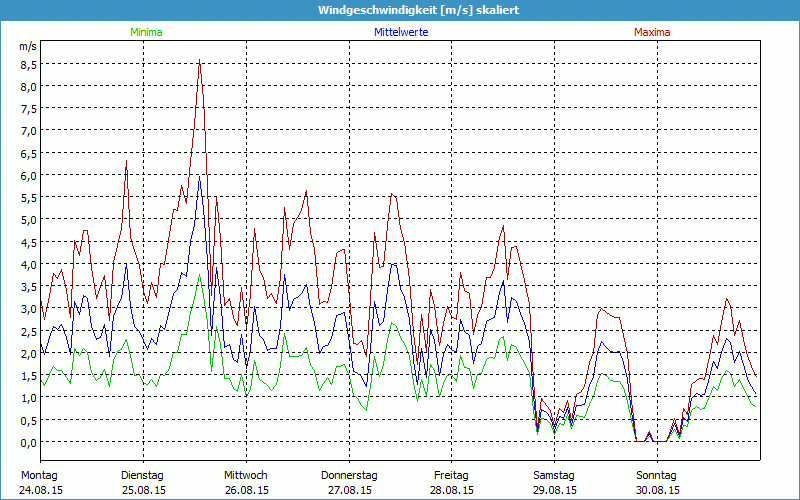Click the '0,0' y-axis value
800x500 pixels.
29,443
